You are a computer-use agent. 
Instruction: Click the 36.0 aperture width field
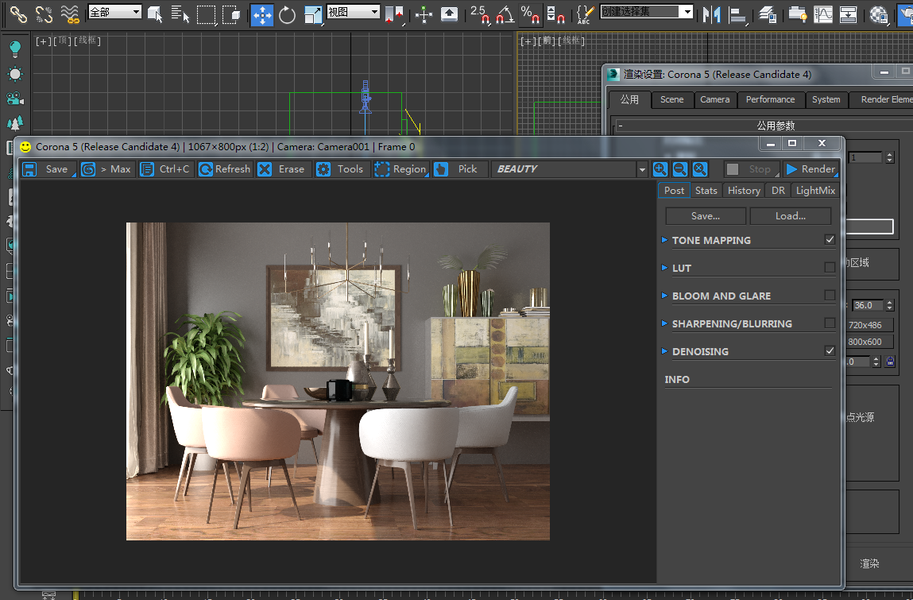(868, 305)
